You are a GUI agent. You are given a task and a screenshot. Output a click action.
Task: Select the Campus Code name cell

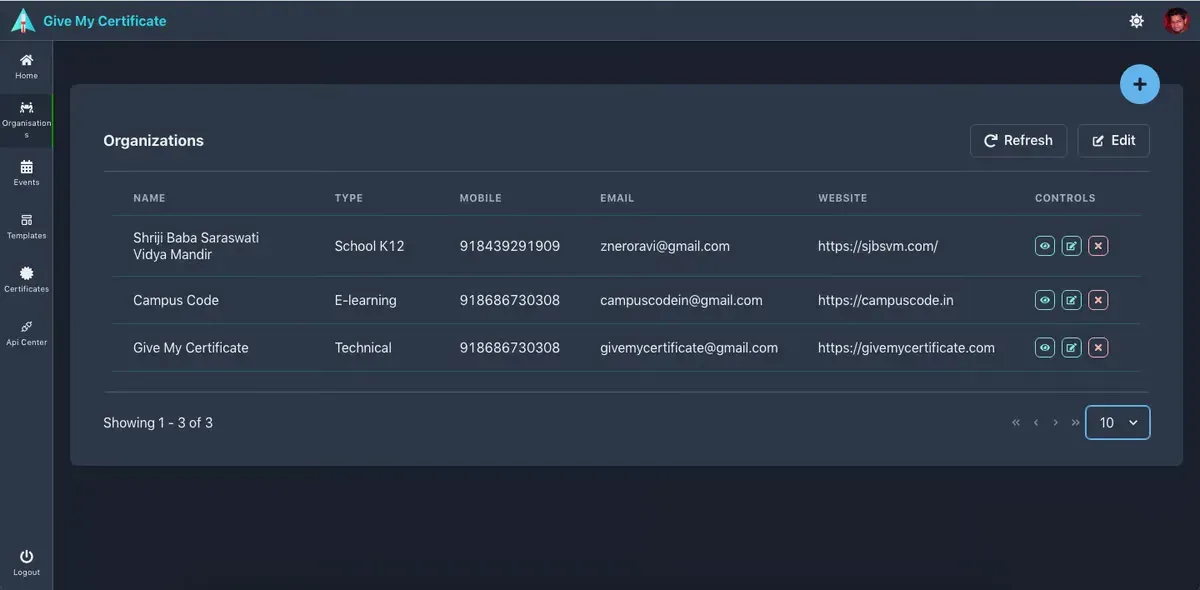click(x=176, y=300)
